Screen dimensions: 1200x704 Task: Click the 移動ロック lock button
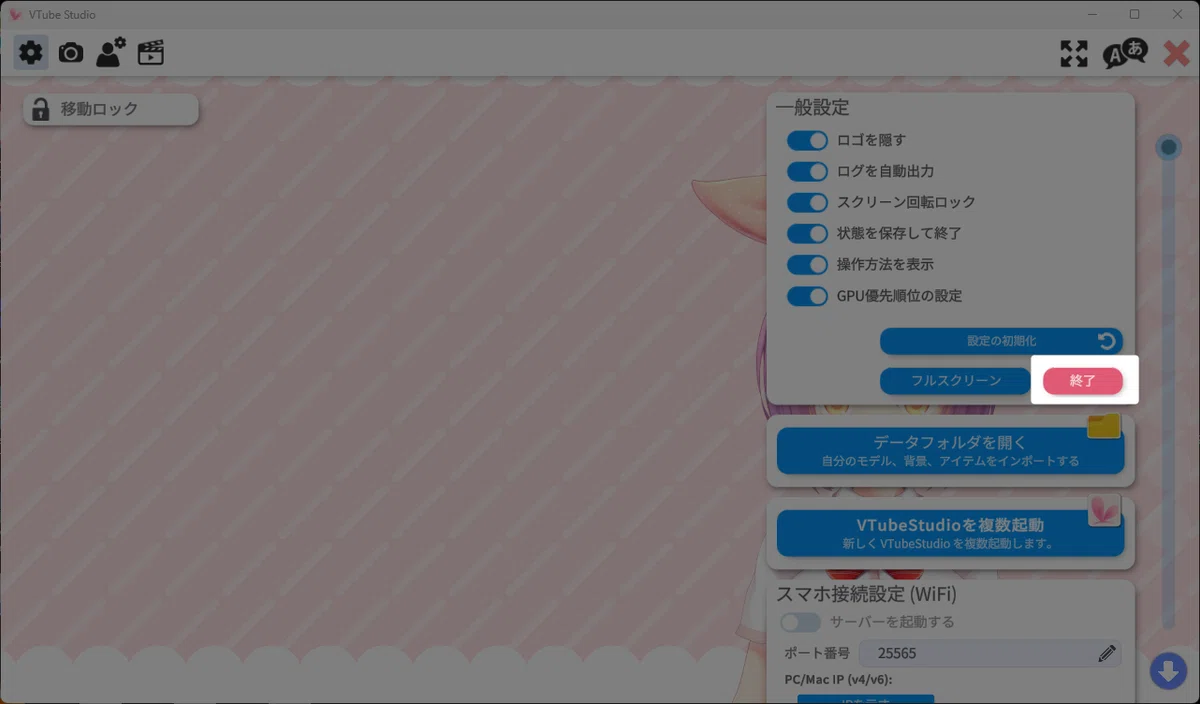coord(111,109)
